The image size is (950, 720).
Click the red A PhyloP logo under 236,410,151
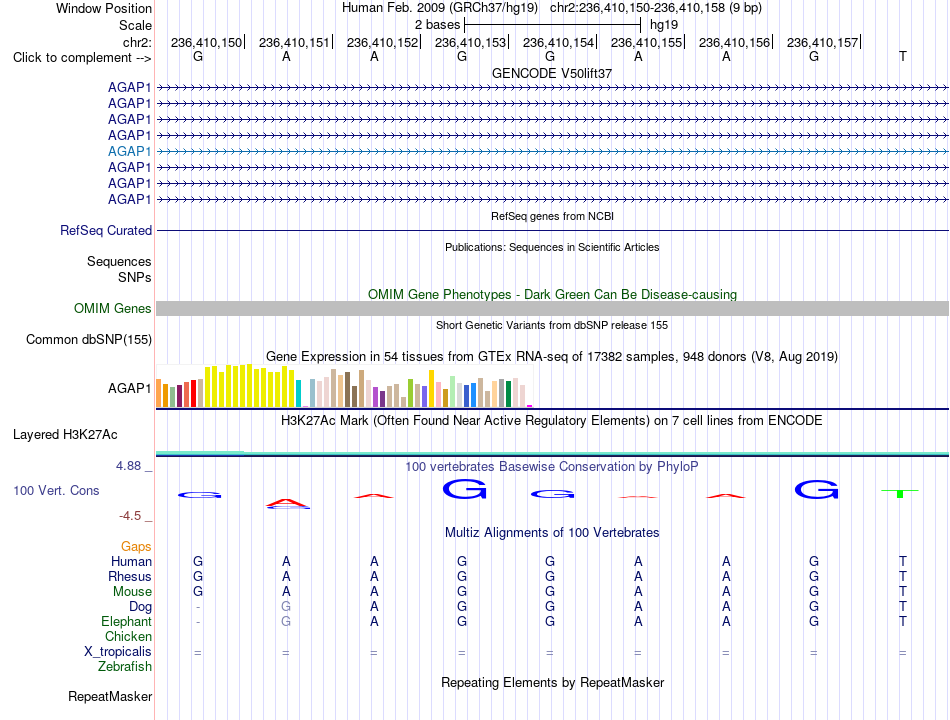[287, 502]
